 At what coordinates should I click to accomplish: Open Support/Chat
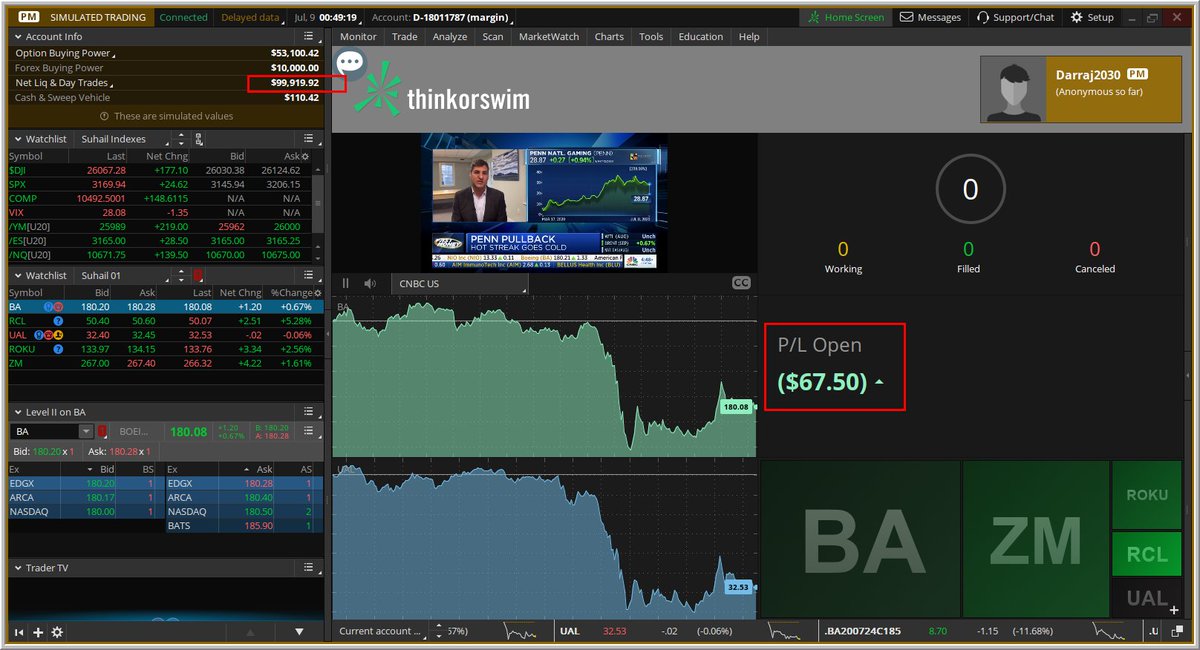click(1015, 17)
